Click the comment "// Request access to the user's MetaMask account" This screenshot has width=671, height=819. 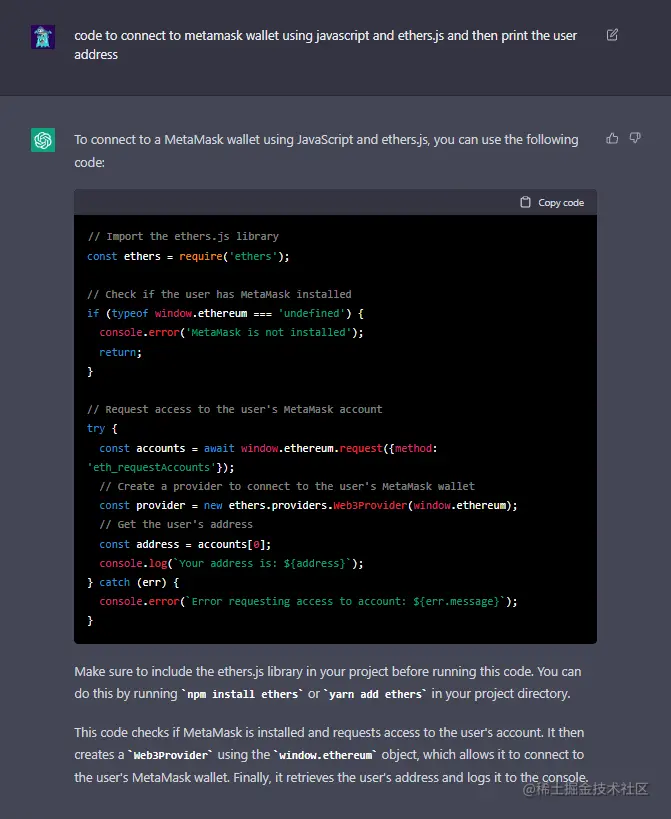point(235,410)
